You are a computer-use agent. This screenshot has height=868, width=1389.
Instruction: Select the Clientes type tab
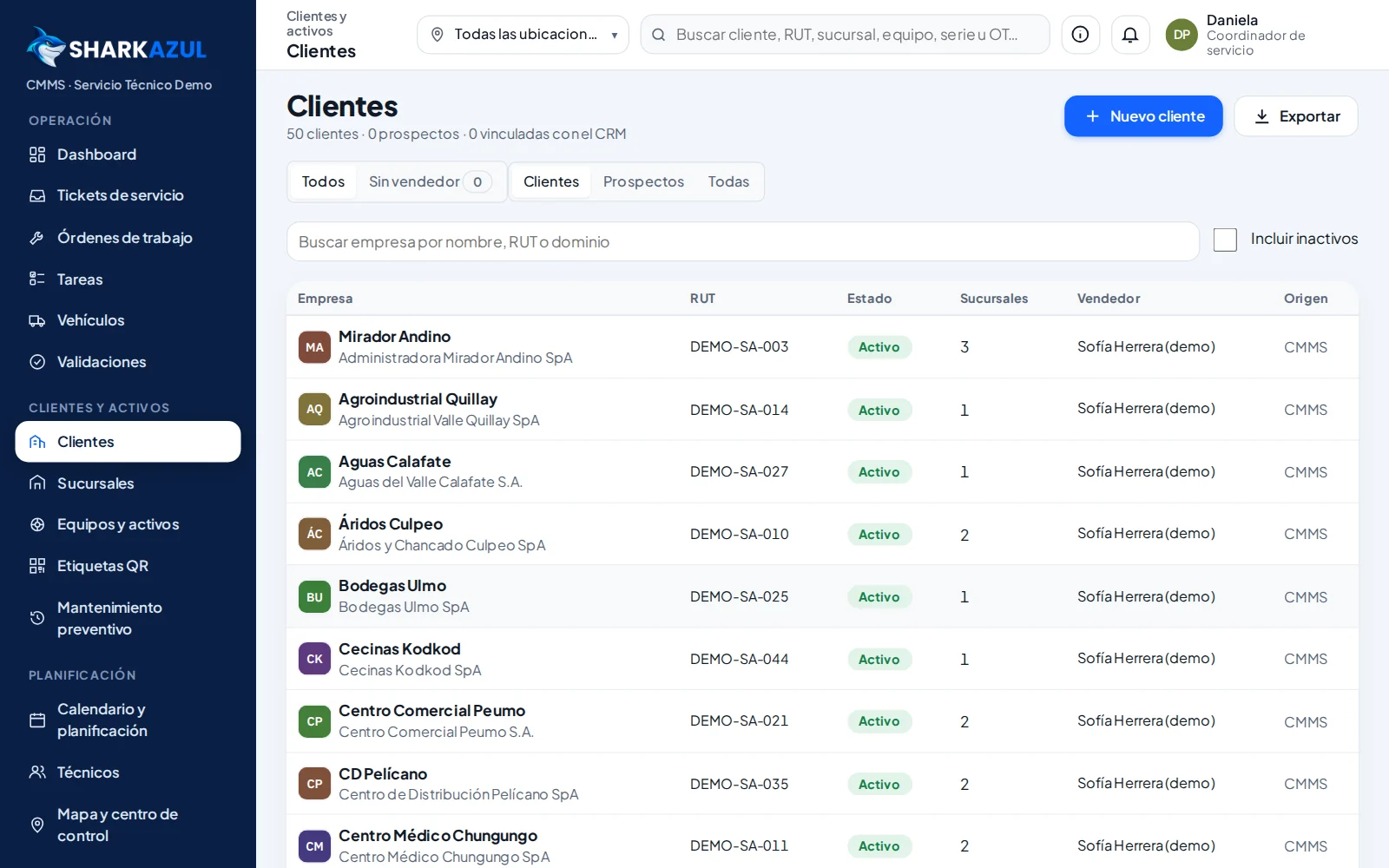click(551, 181)
